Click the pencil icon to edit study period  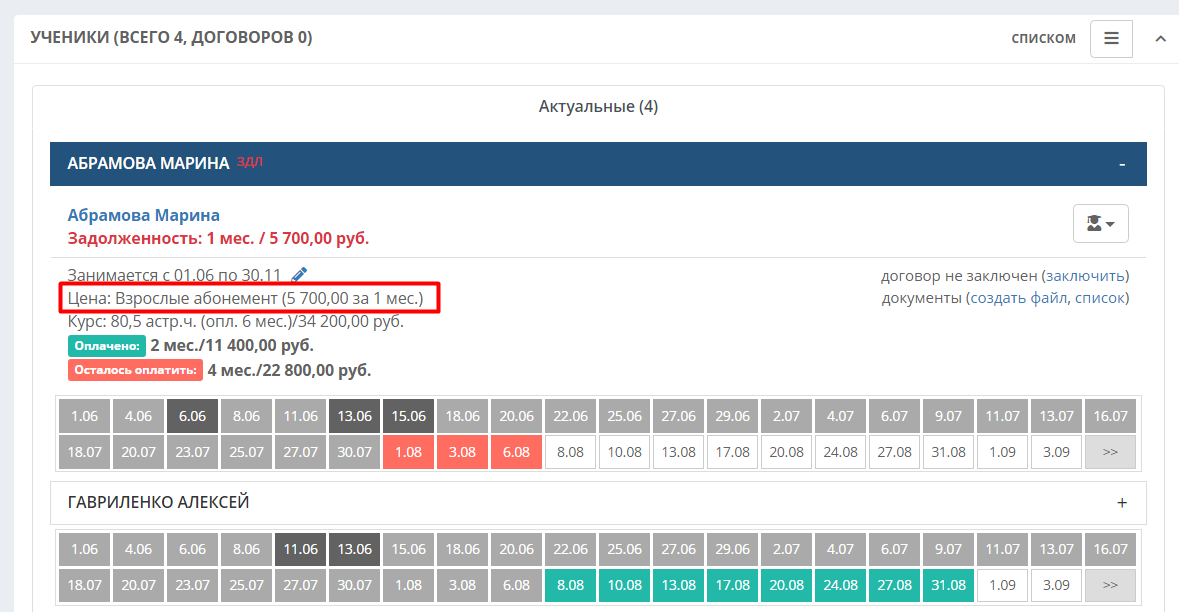tap(299, 275)
